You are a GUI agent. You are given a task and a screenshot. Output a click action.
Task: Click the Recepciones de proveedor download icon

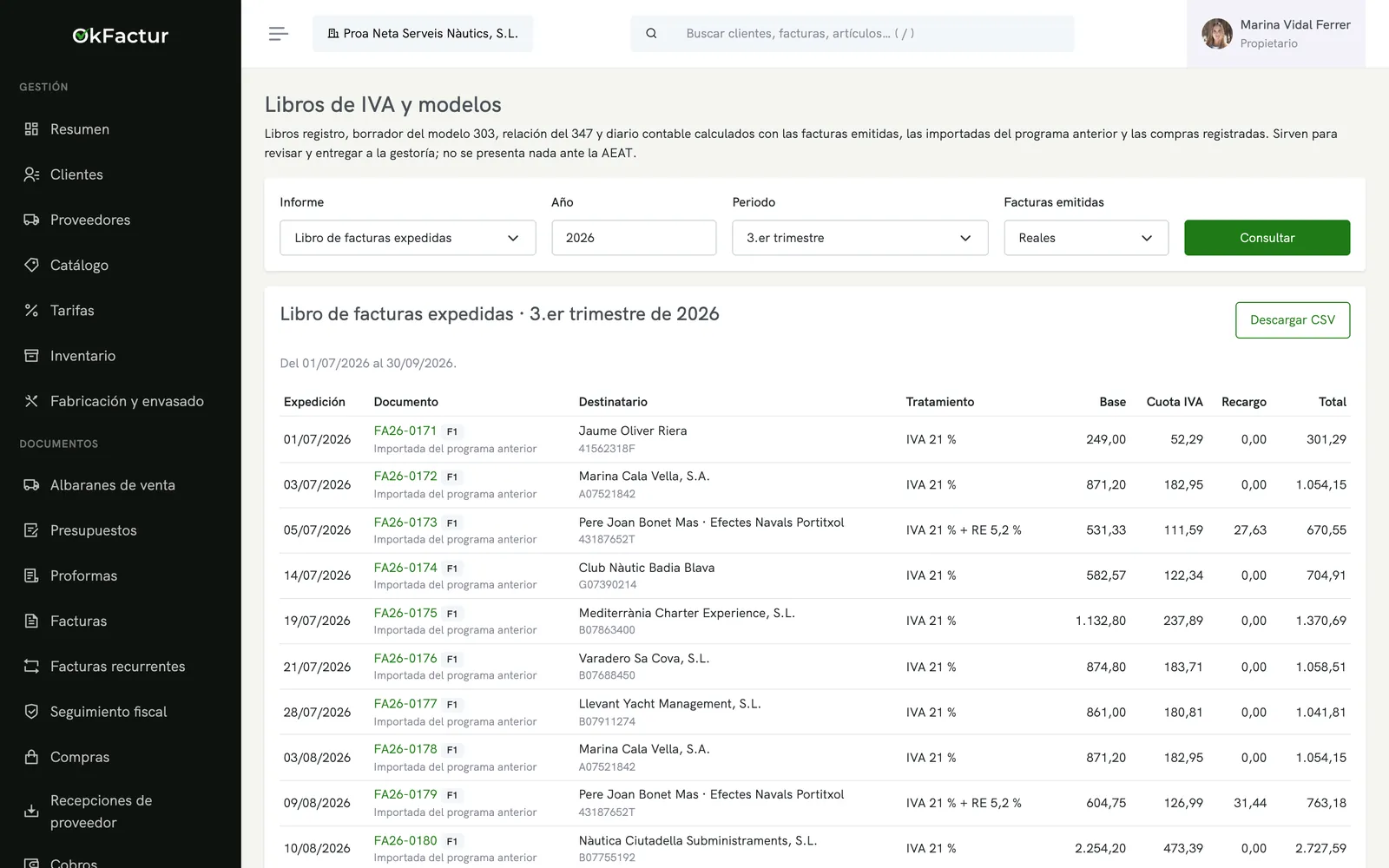[31, 812]
